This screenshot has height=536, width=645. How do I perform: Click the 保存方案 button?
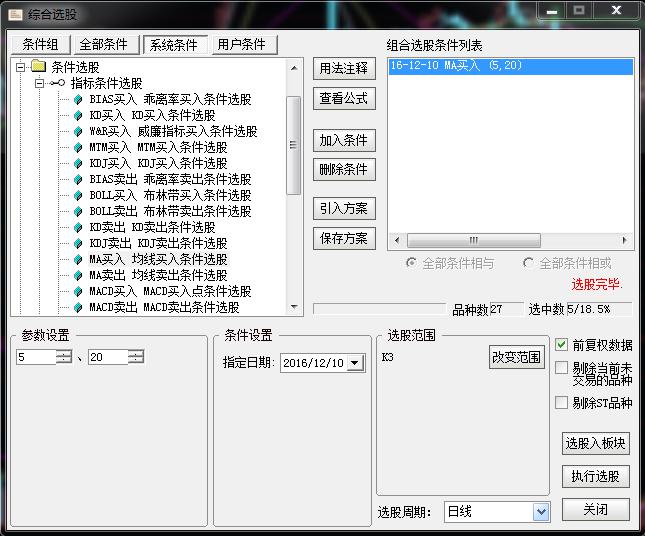344,238
